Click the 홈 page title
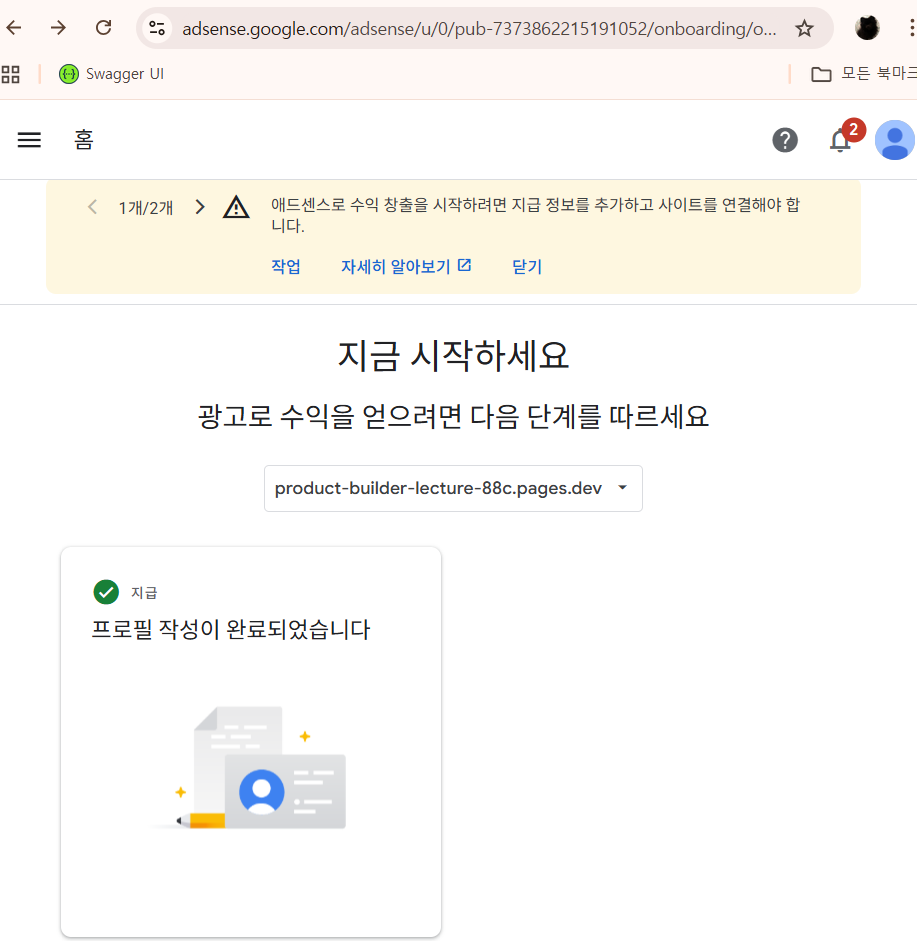This screenshot has height=941, width=917. [x=83, y=140]
